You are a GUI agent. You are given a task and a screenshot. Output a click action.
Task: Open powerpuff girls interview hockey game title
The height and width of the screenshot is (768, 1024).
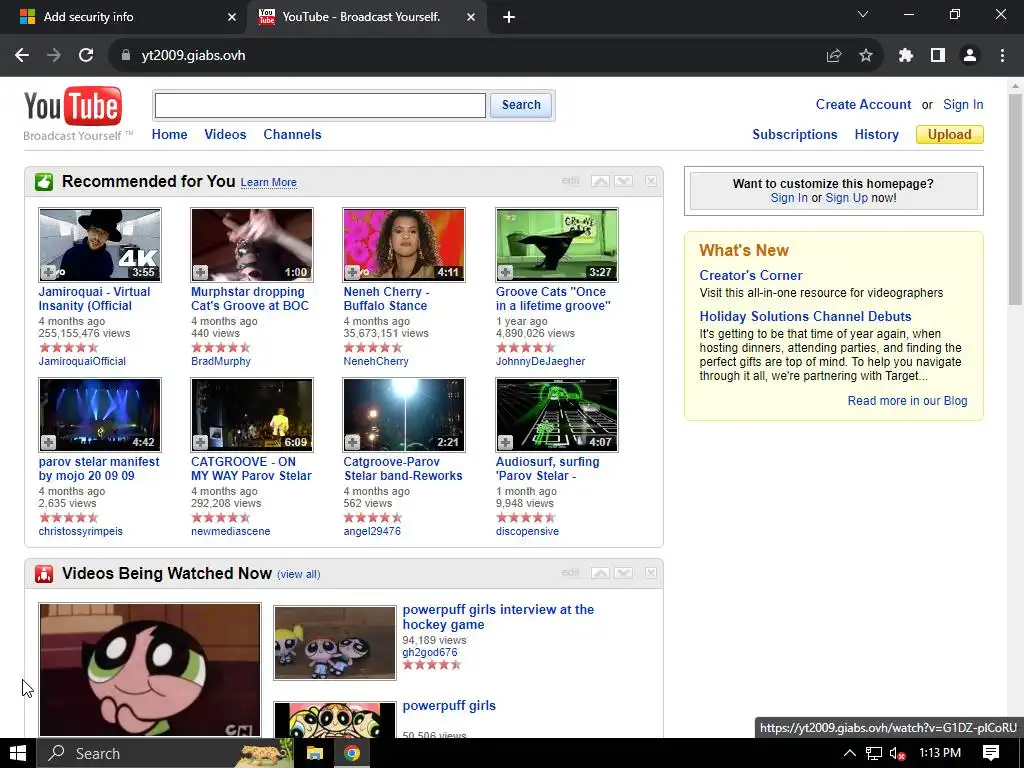tap(498, 617)
